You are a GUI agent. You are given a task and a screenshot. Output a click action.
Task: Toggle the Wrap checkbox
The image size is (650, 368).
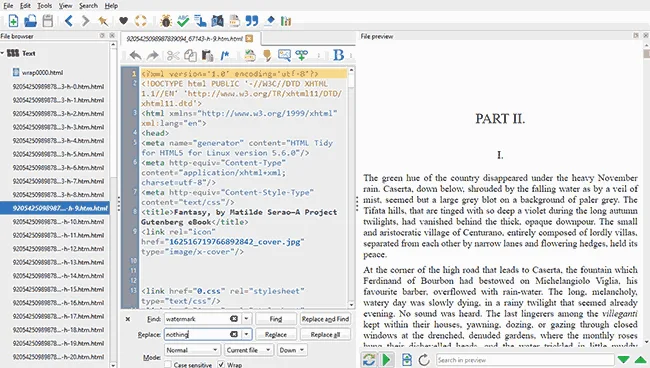[x=221, y=365]
